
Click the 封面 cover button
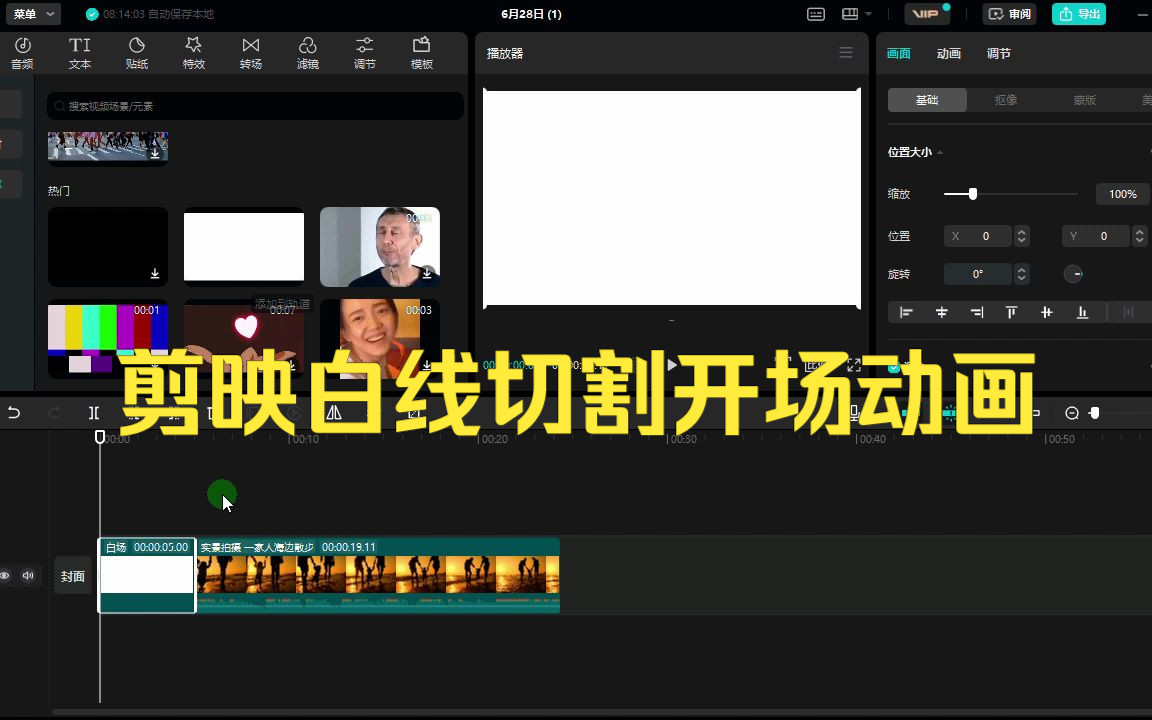(73, 576)
